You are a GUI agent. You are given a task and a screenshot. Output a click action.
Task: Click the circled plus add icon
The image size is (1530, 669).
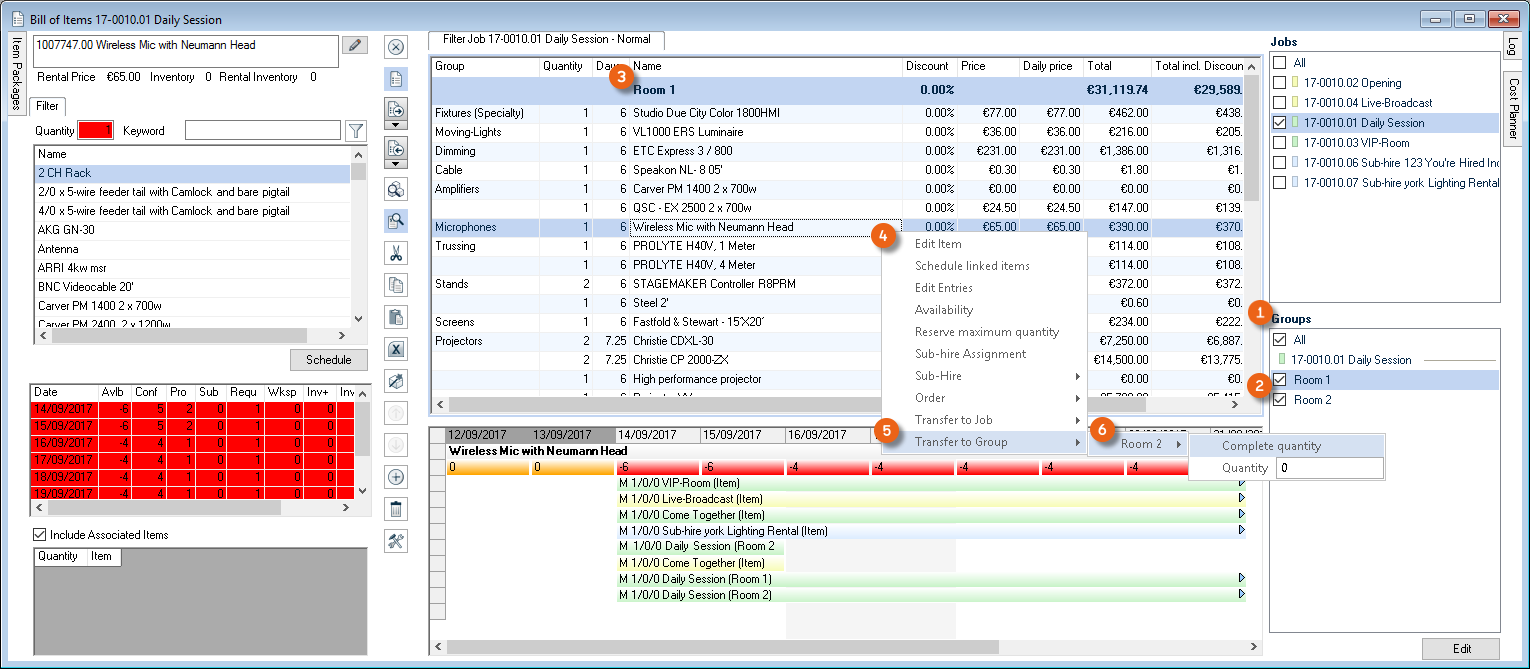pyautogui.click(x=395, y=477)
